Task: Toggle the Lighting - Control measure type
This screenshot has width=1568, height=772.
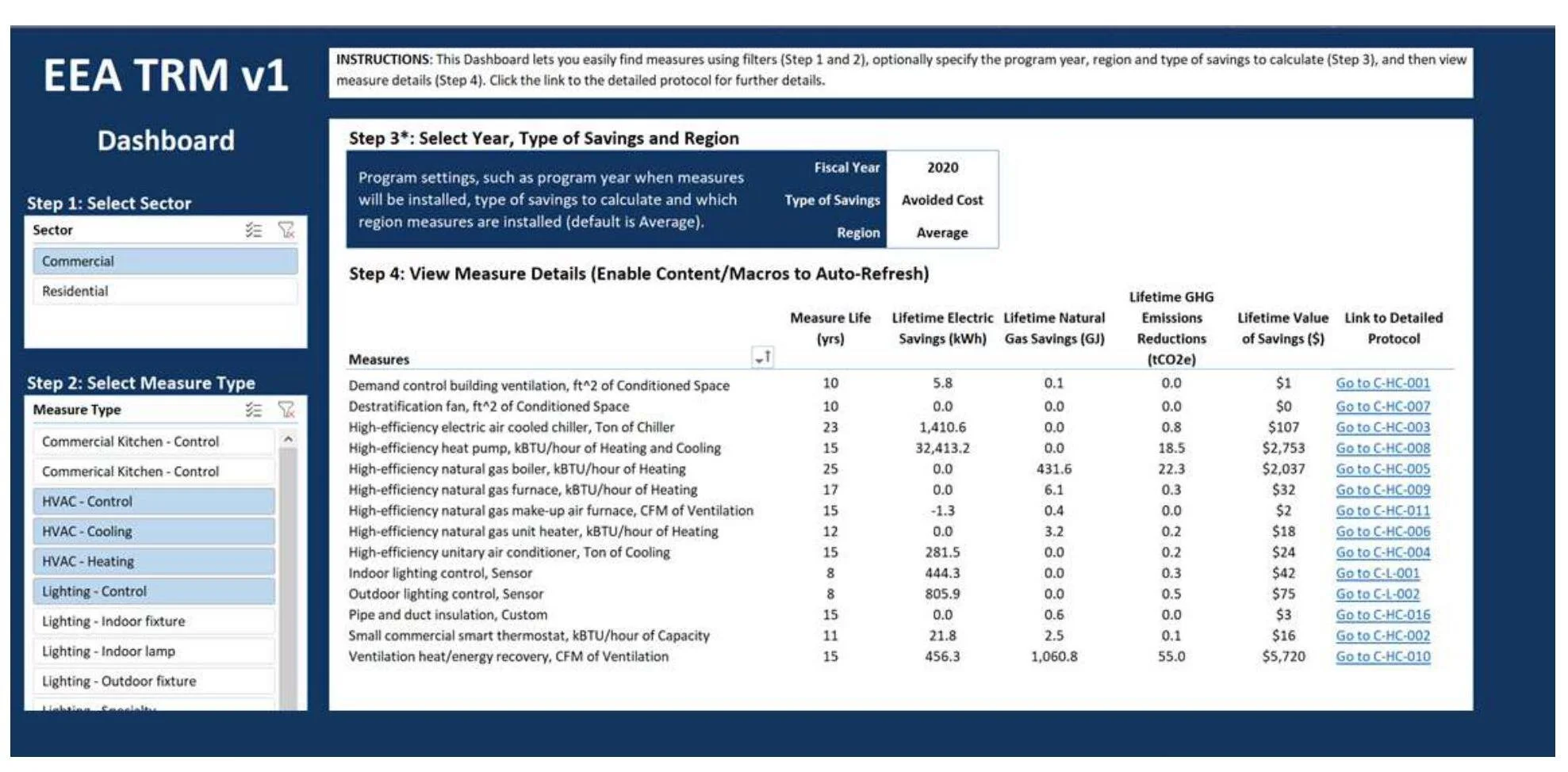Action: pyautogui.click(x=154, y=592)
